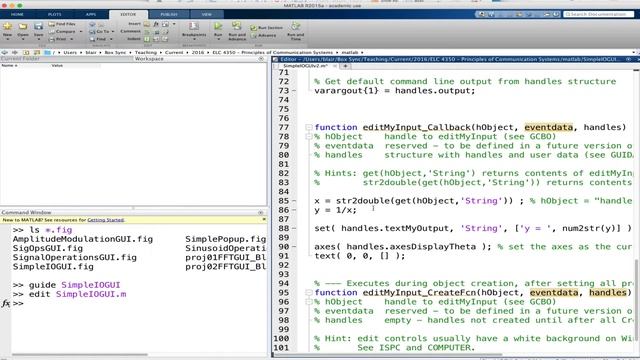Click the Run Section tool
Image resolution: width=640 pixels, height=360 pixels.
coord(267,28)
